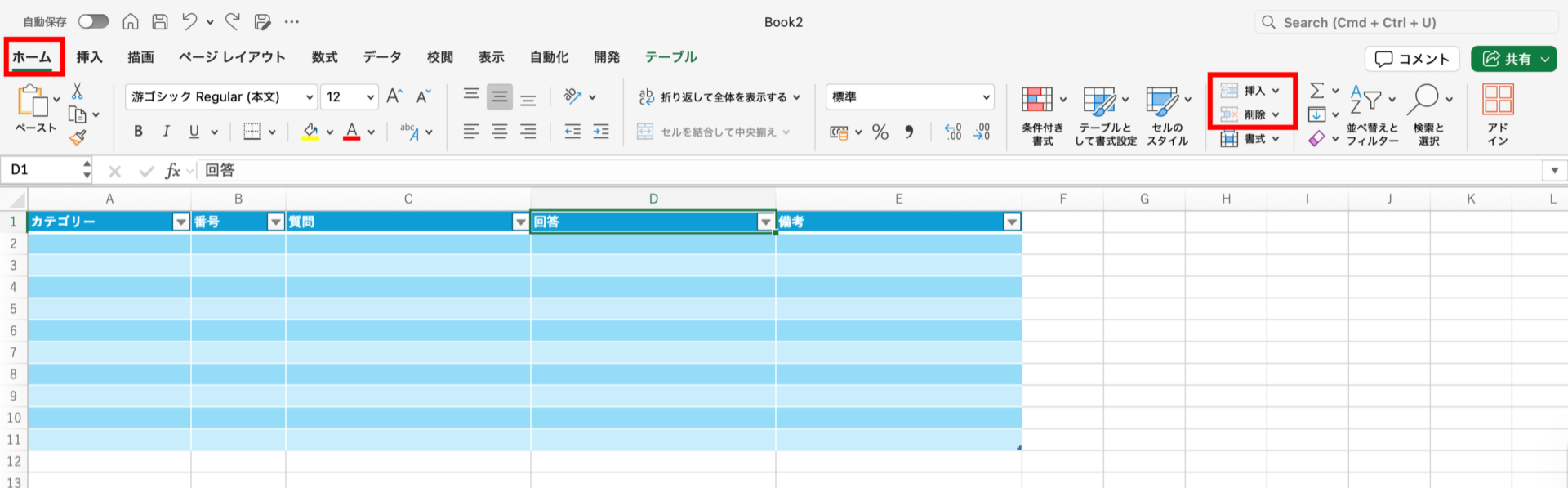1568x488 pixels.
Task: Open the font name combo box
Action: point(221,96)
